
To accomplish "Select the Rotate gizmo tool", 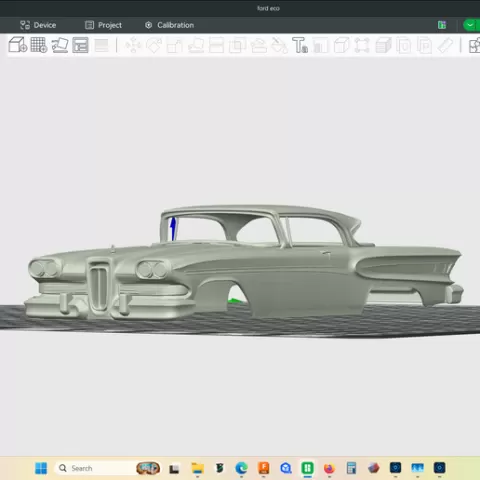I will 154,45.
